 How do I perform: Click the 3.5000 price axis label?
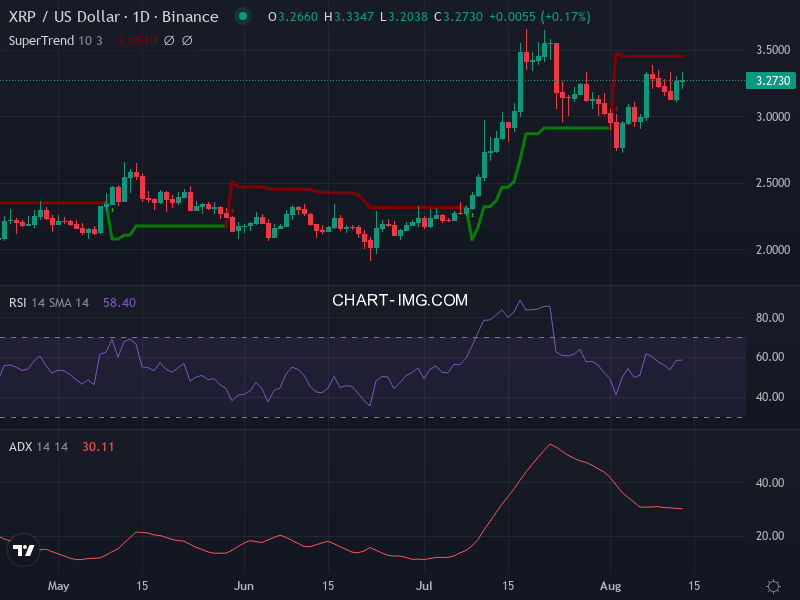pos(772,50)
